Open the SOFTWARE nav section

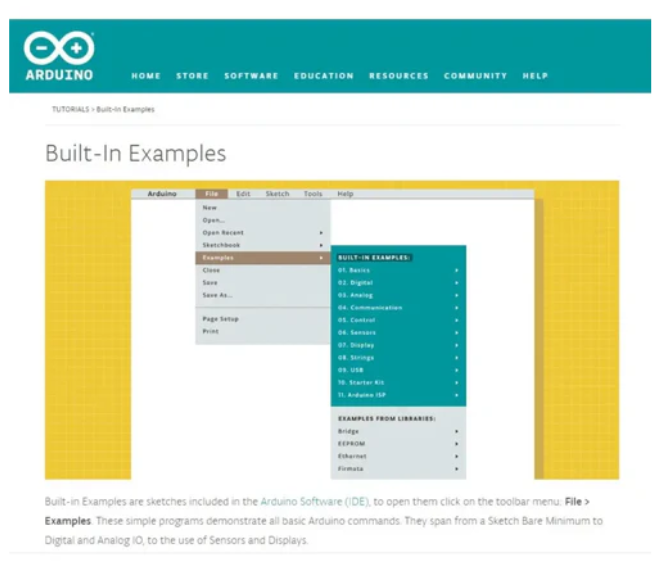pos(251,76)
